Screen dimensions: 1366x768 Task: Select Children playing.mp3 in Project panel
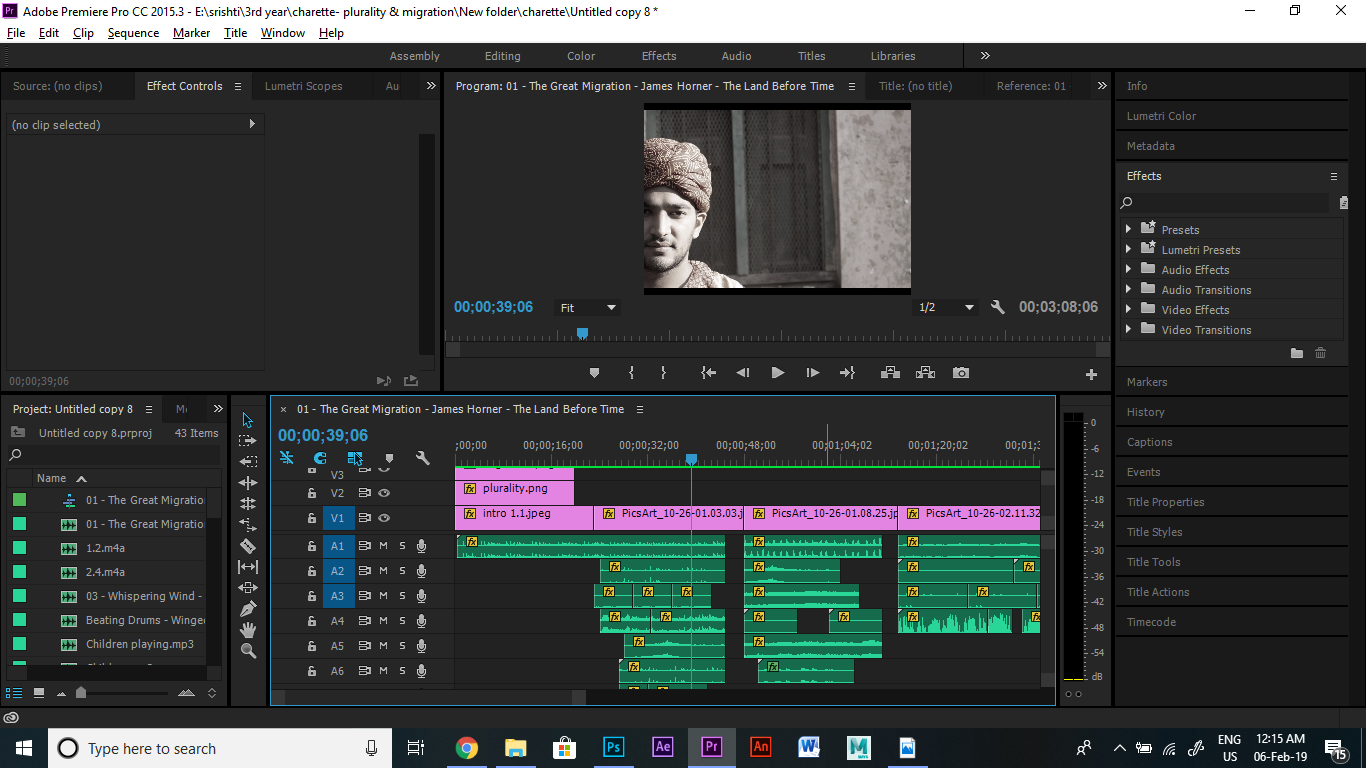pos(140,644)
